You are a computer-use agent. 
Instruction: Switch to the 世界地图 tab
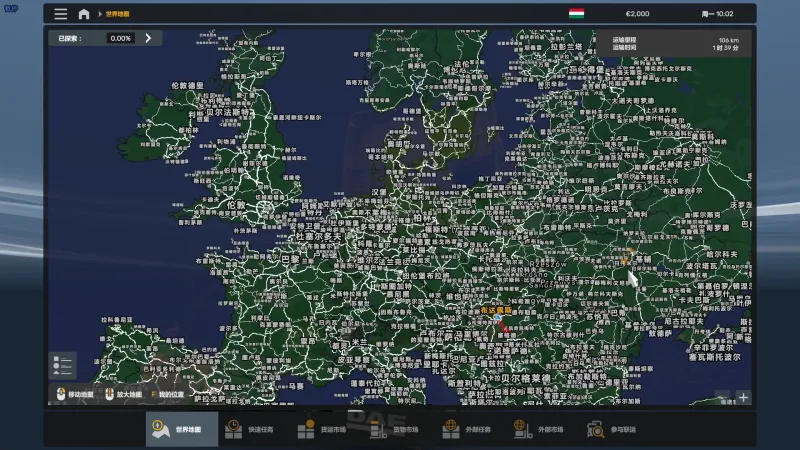(182, 429)
